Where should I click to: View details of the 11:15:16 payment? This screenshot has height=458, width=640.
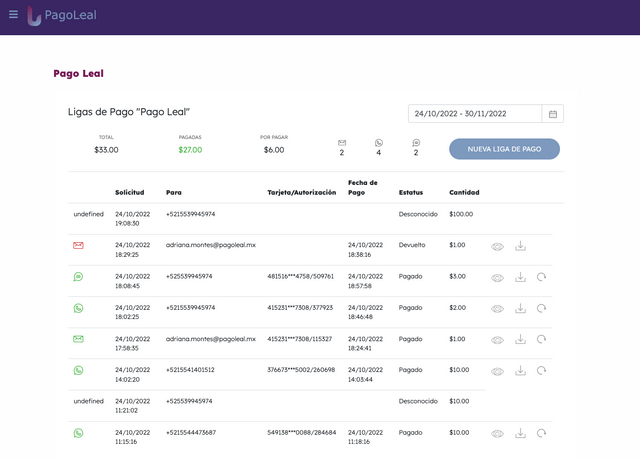click(x=497, y=434)
